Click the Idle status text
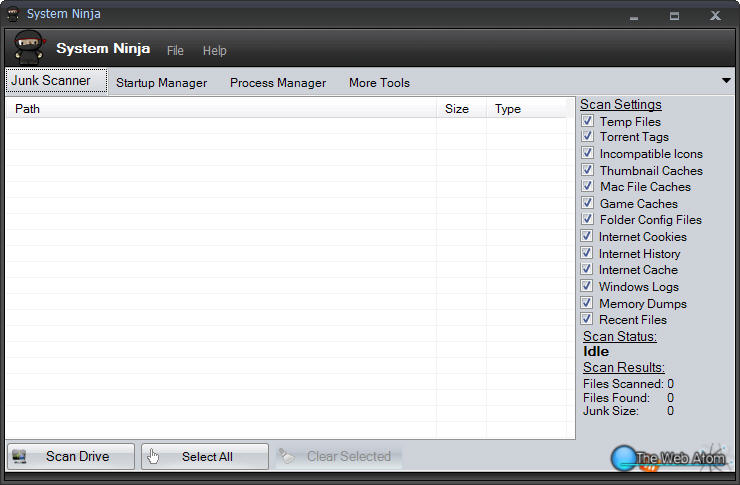 point(596,351)
